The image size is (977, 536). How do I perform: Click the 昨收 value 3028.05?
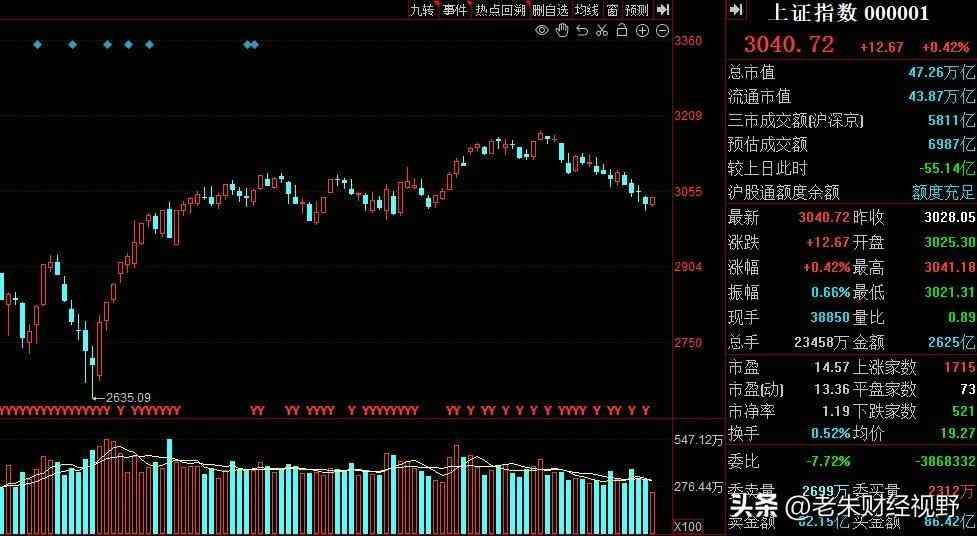pos(950,217)
